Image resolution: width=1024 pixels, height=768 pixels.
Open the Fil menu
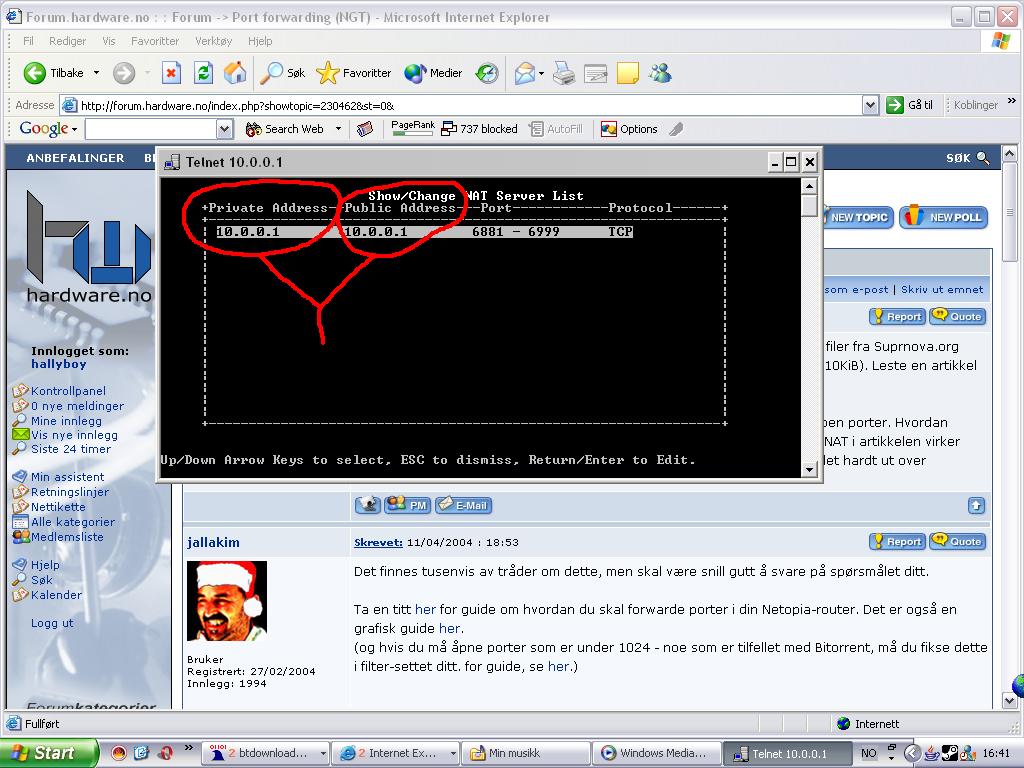pos(28,40)
